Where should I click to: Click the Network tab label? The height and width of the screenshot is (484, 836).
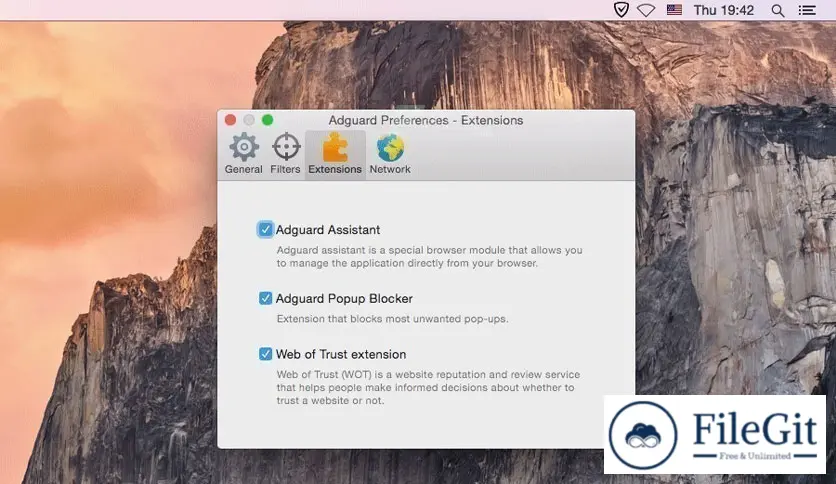[x=390, y=169]
